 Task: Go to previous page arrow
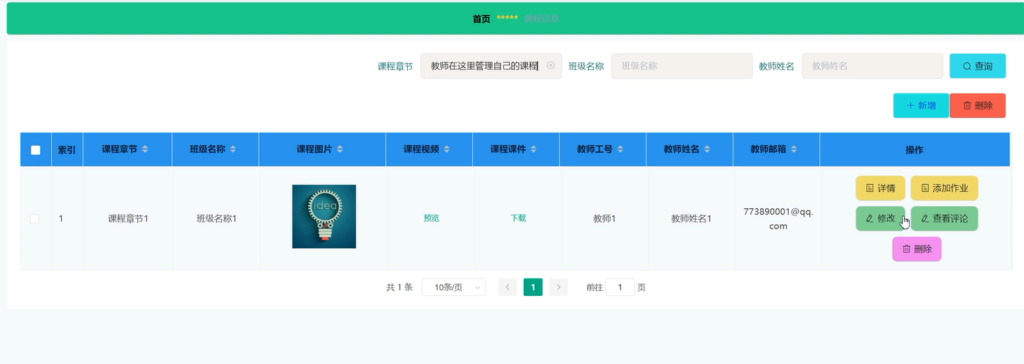507,288
